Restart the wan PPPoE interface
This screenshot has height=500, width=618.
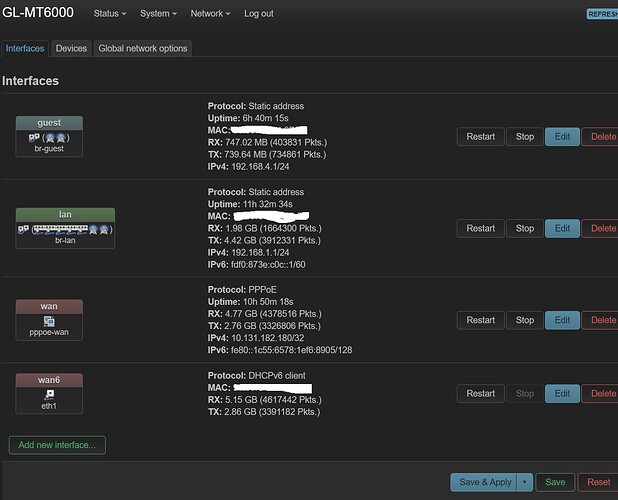tap(480, 320)
